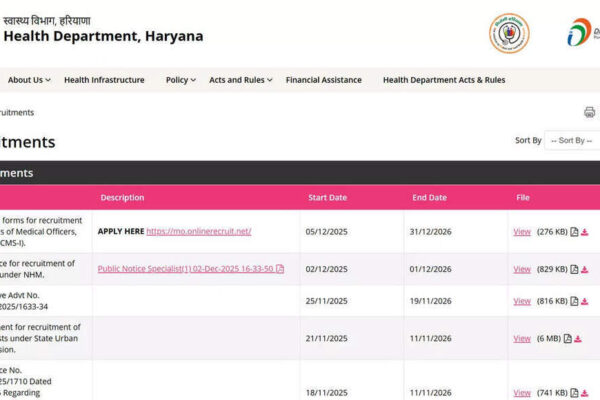Viewport: 600px width, 400px height.
Task: View the file dated 21/11/2025
Action: 522,339
